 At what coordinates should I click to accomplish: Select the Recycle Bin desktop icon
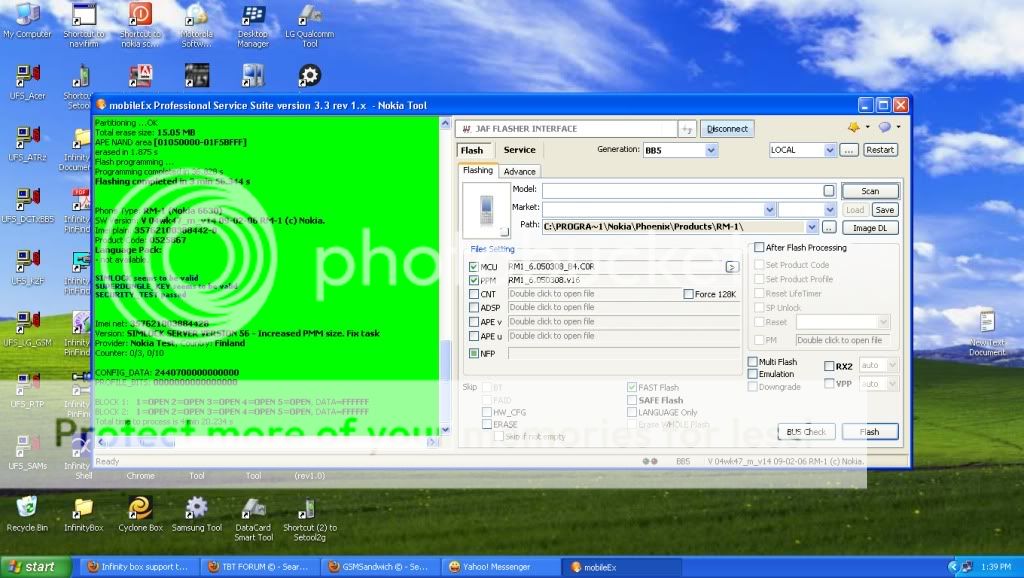27,514
